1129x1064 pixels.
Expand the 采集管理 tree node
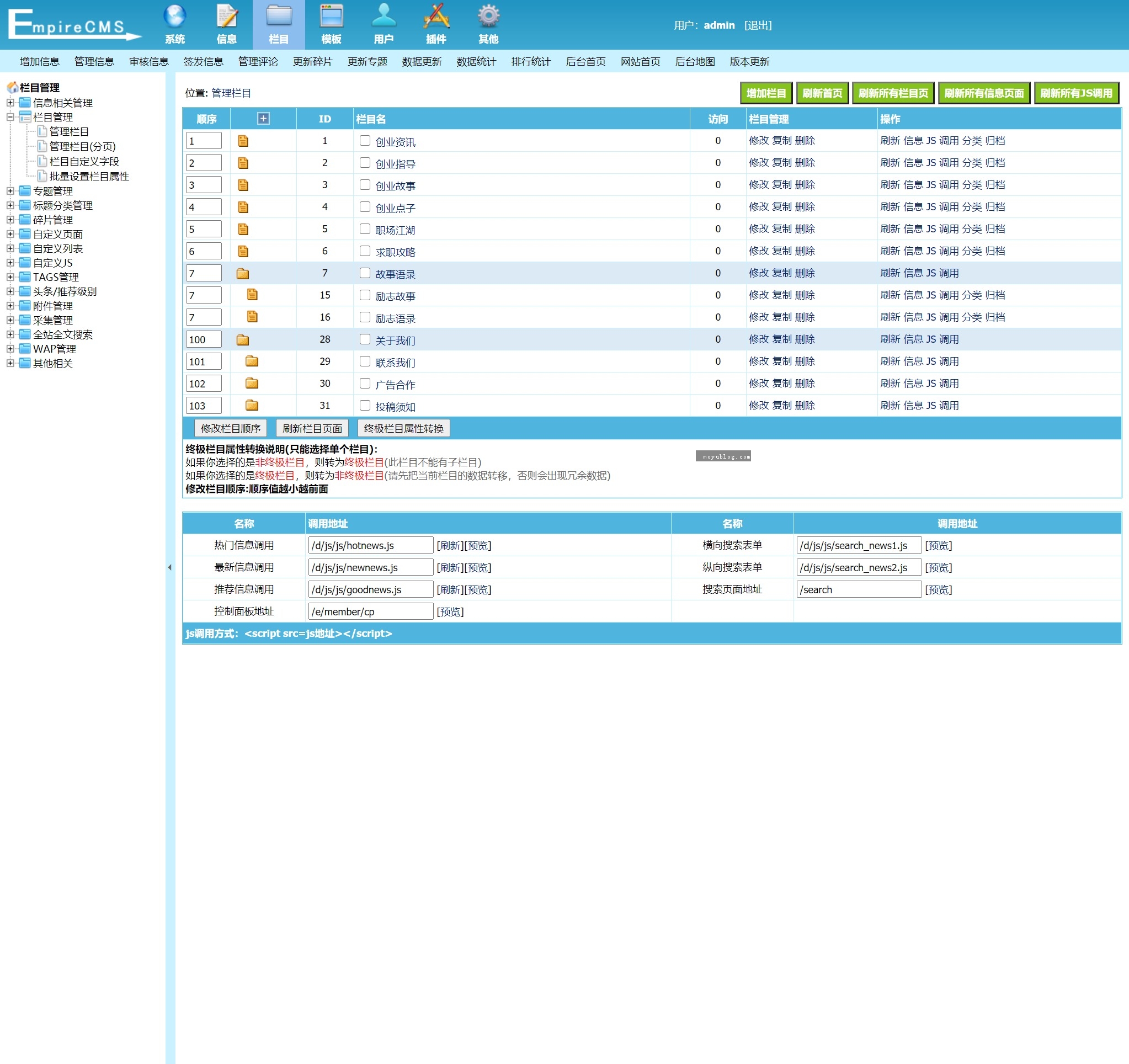click(10, 320)
